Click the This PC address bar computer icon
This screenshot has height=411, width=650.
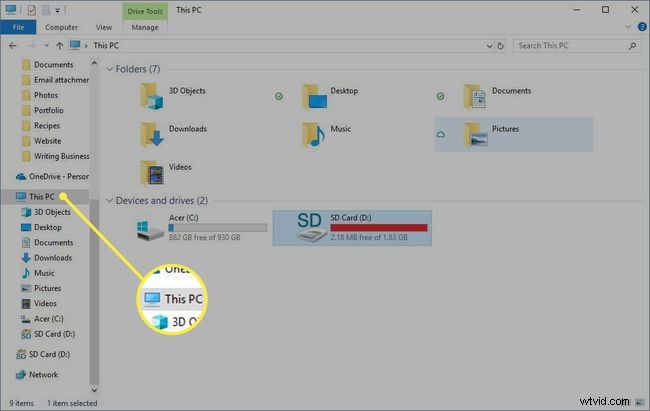[75, 45]
